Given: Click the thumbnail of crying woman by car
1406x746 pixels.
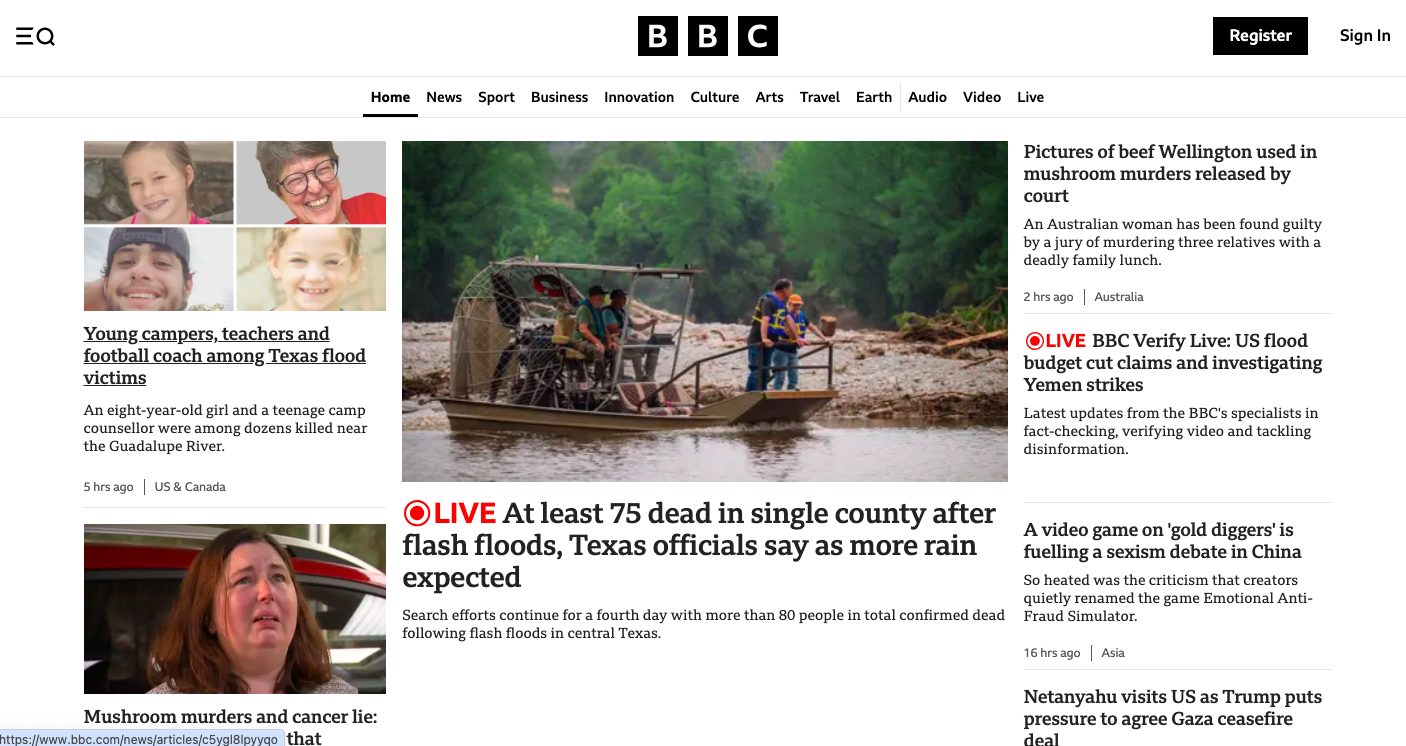Looking at the screenshot, I should [x=235, y=609].
